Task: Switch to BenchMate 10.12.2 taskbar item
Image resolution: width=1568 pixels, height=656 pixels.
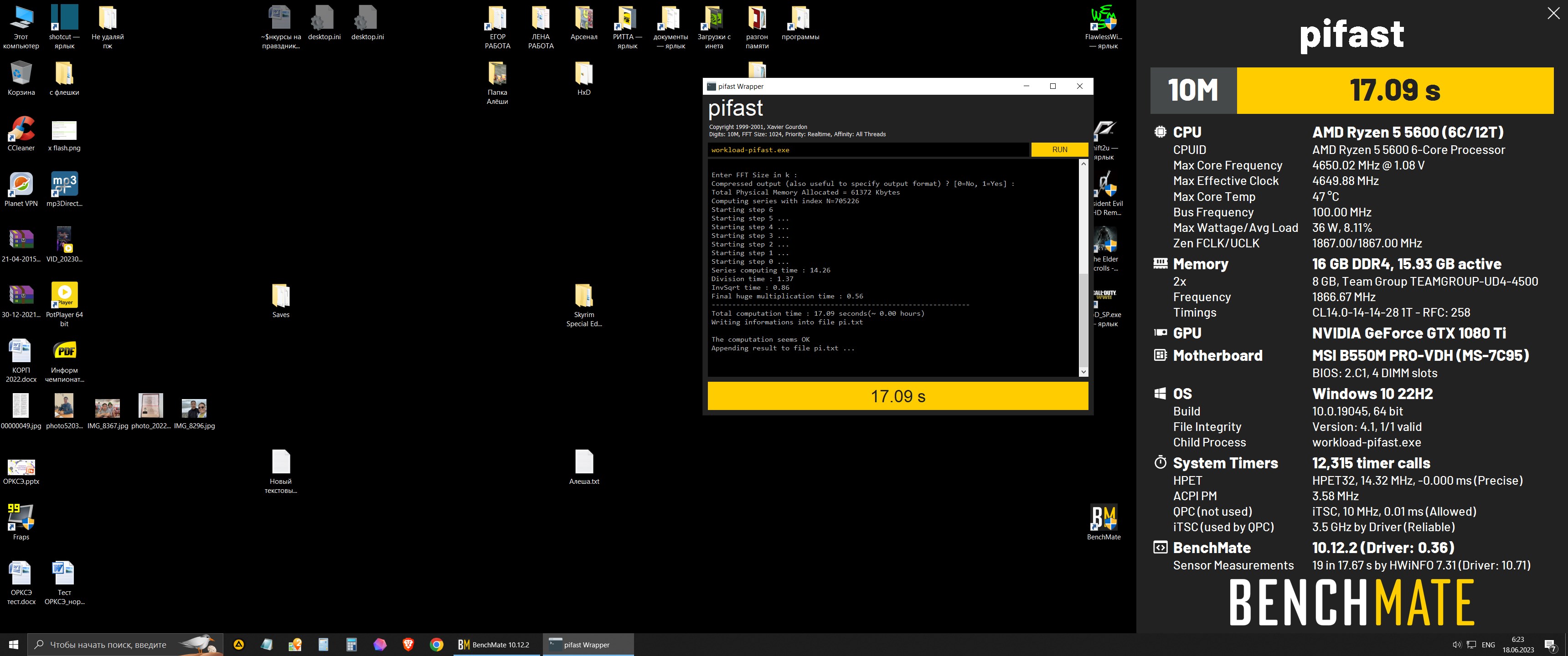Action: click(x=497, y=645)
